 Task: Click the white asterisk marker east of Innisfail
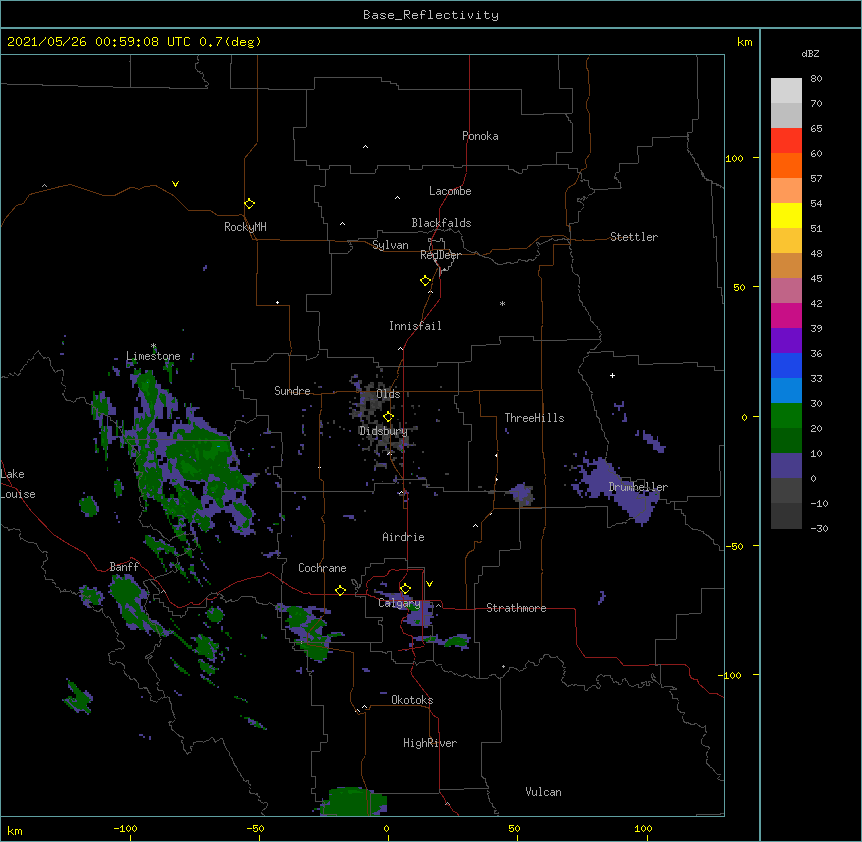502,303
